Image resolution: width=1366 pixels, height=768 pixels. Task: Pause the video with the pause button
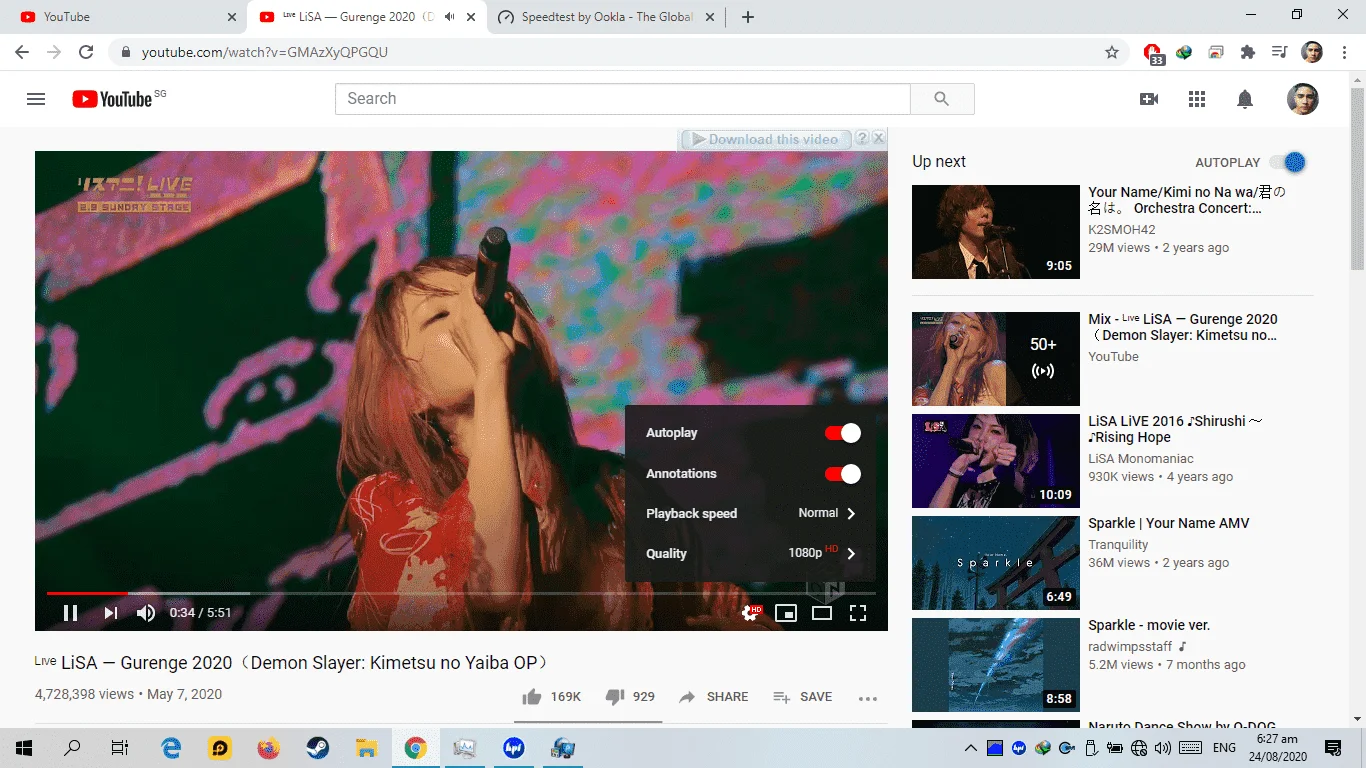coord(71,613)
